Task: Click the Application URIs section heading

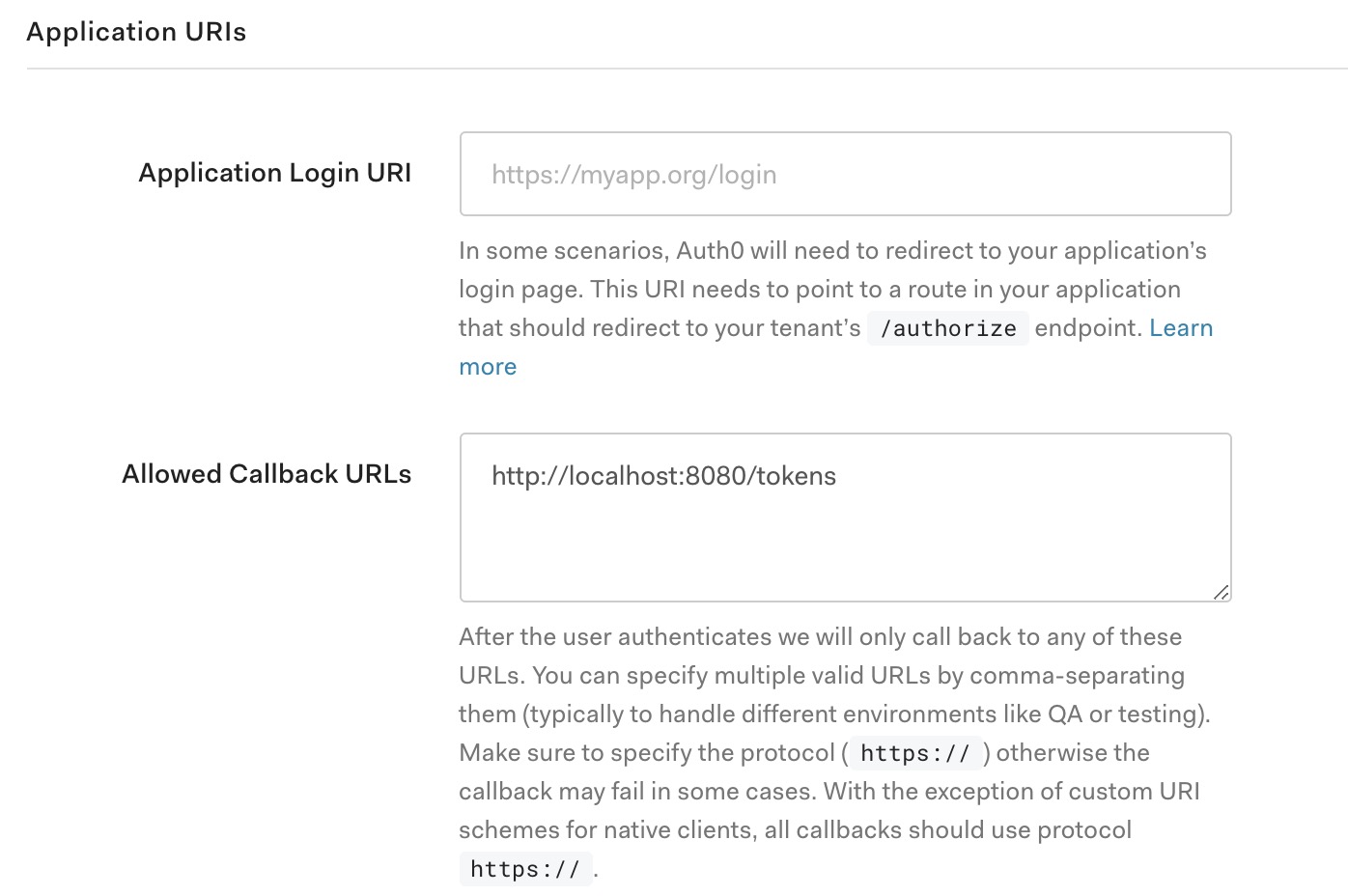Action: point(137,31)
